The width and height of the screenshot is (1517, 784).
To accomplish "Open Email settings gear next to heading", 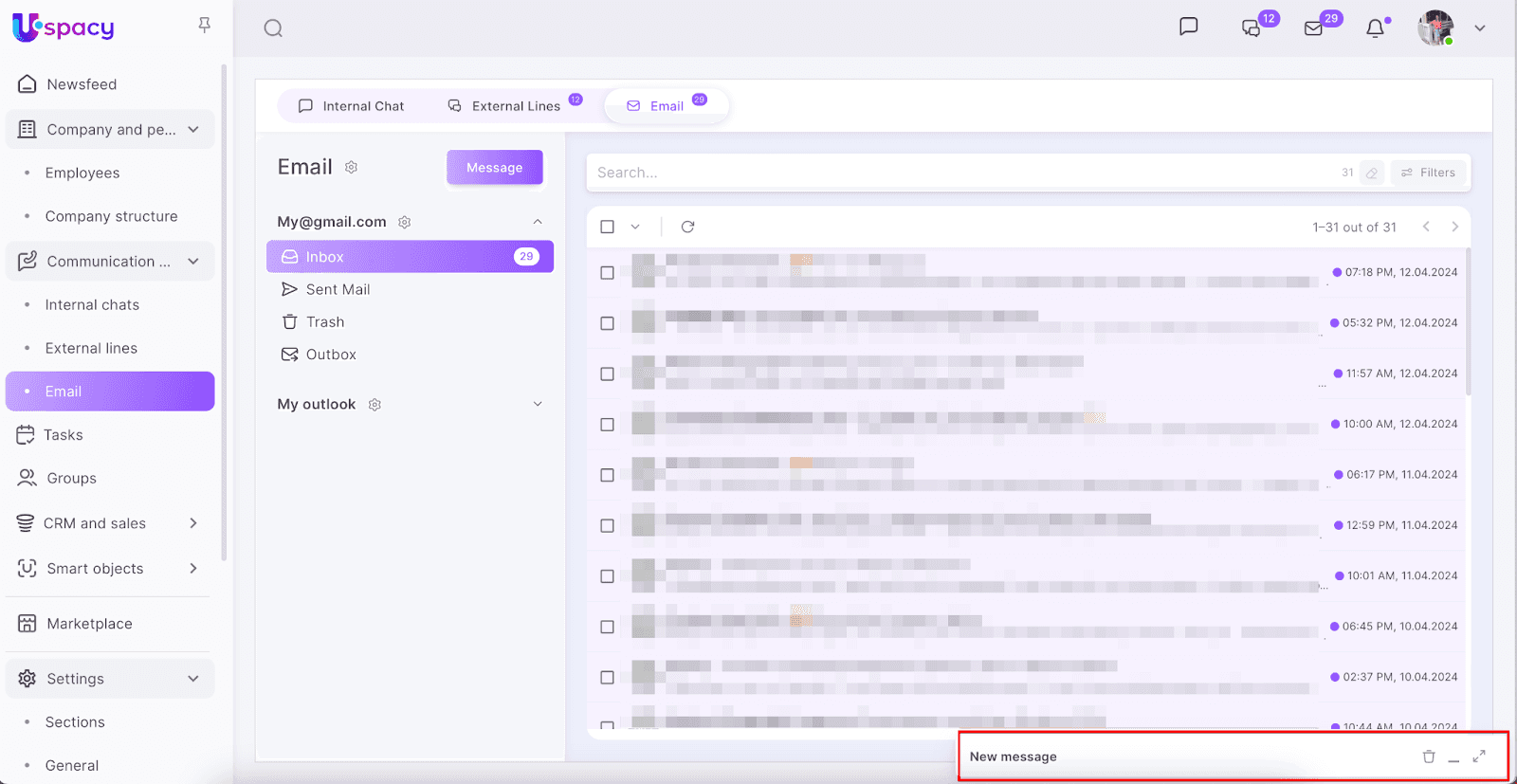I will pos(352,168).
